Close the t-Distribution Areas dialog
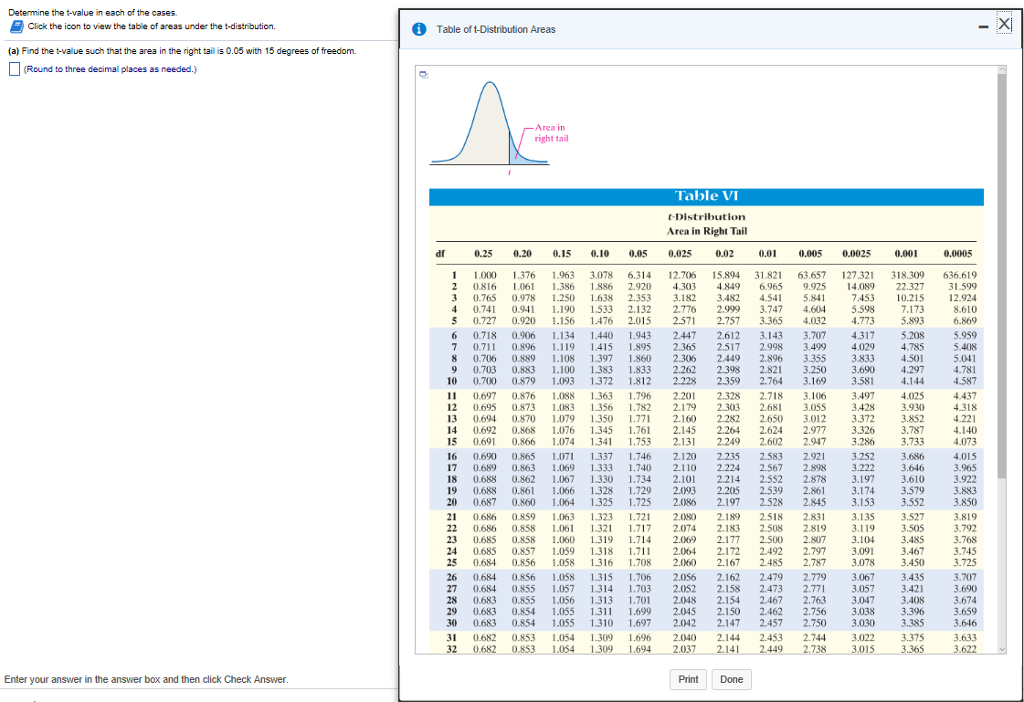Image resolution: width=1024 pixels, height=702 pixels. coord(1006,22)
